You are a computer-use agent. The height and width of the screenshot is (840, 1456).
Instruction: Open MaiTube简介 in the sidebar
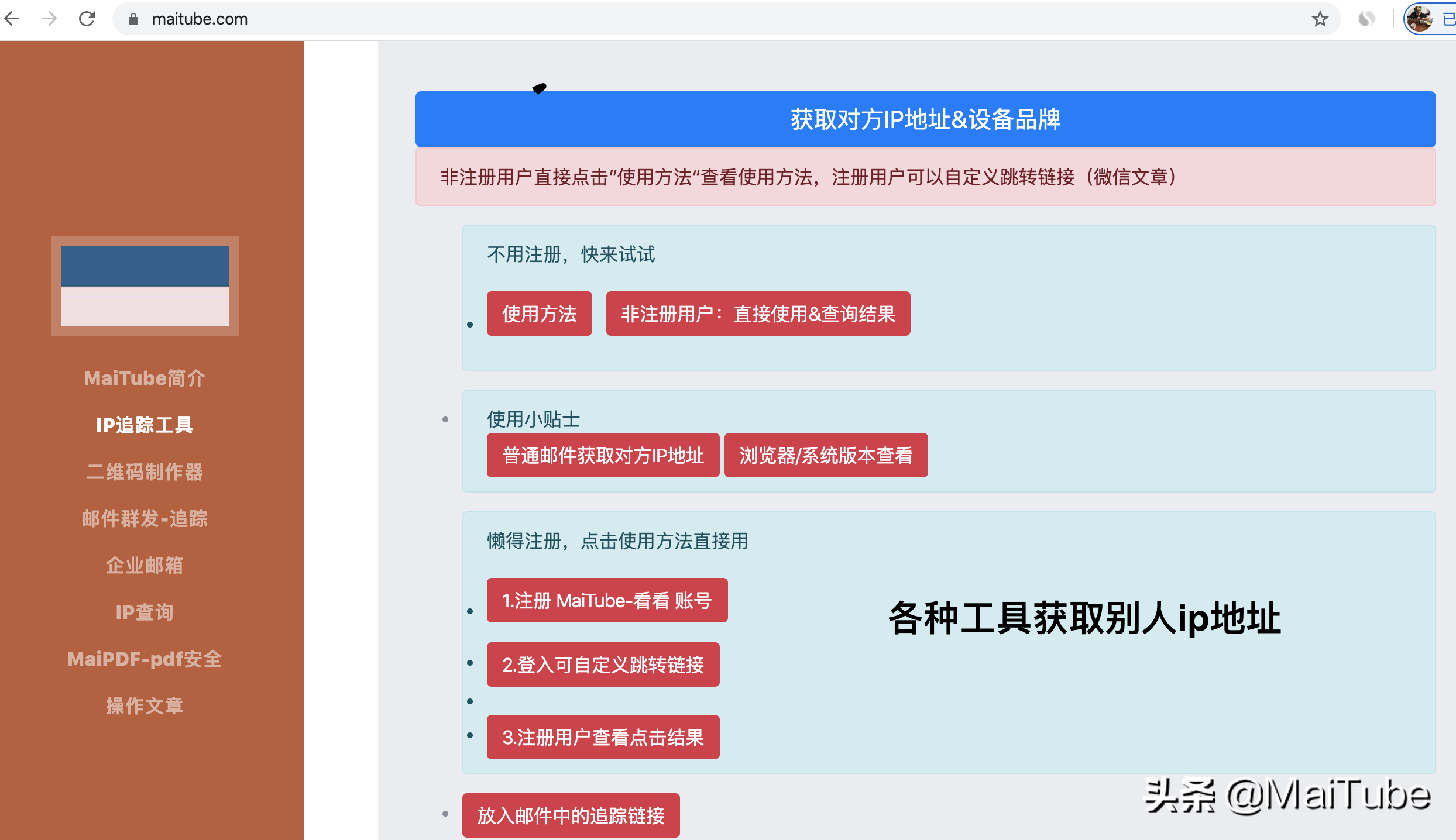click(145, 378)
